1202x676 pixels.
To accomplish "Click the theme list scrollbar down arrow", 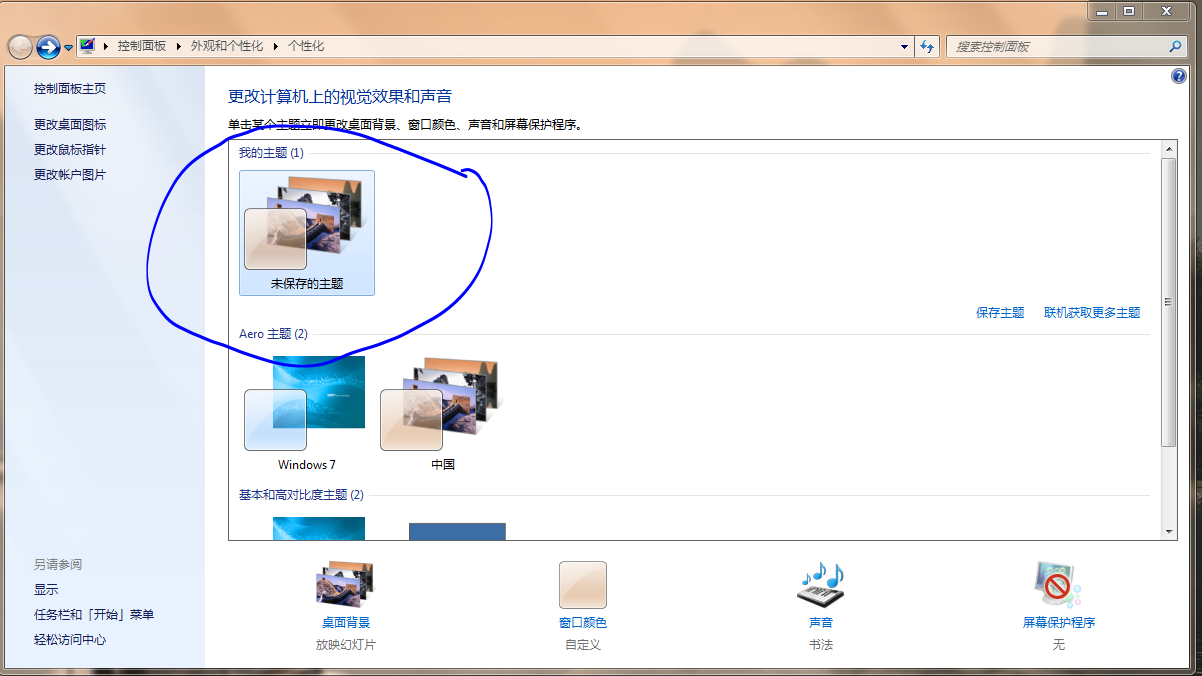I will pyautogui.click(x=1168, y=531).
